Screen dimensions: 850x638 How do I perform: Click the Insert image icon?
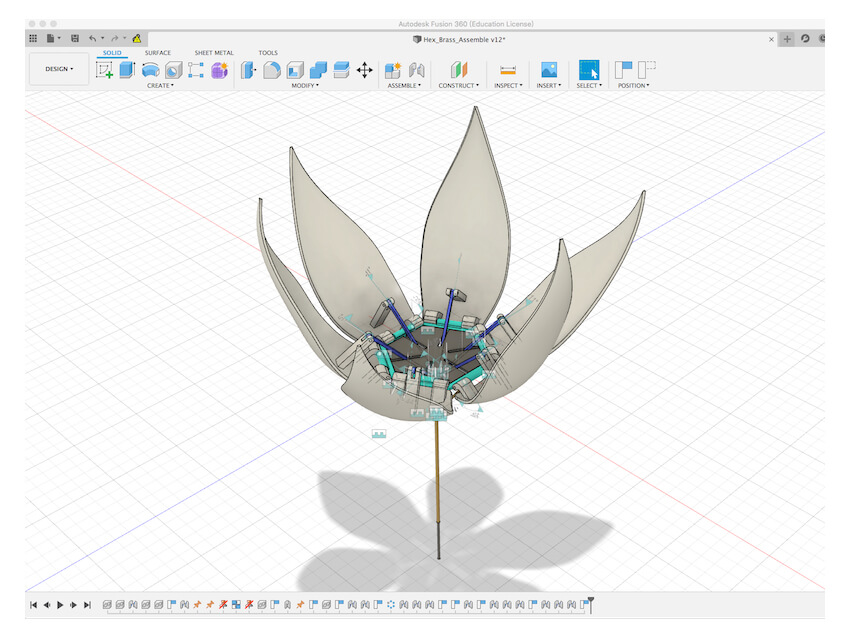[x=548, y=70]
